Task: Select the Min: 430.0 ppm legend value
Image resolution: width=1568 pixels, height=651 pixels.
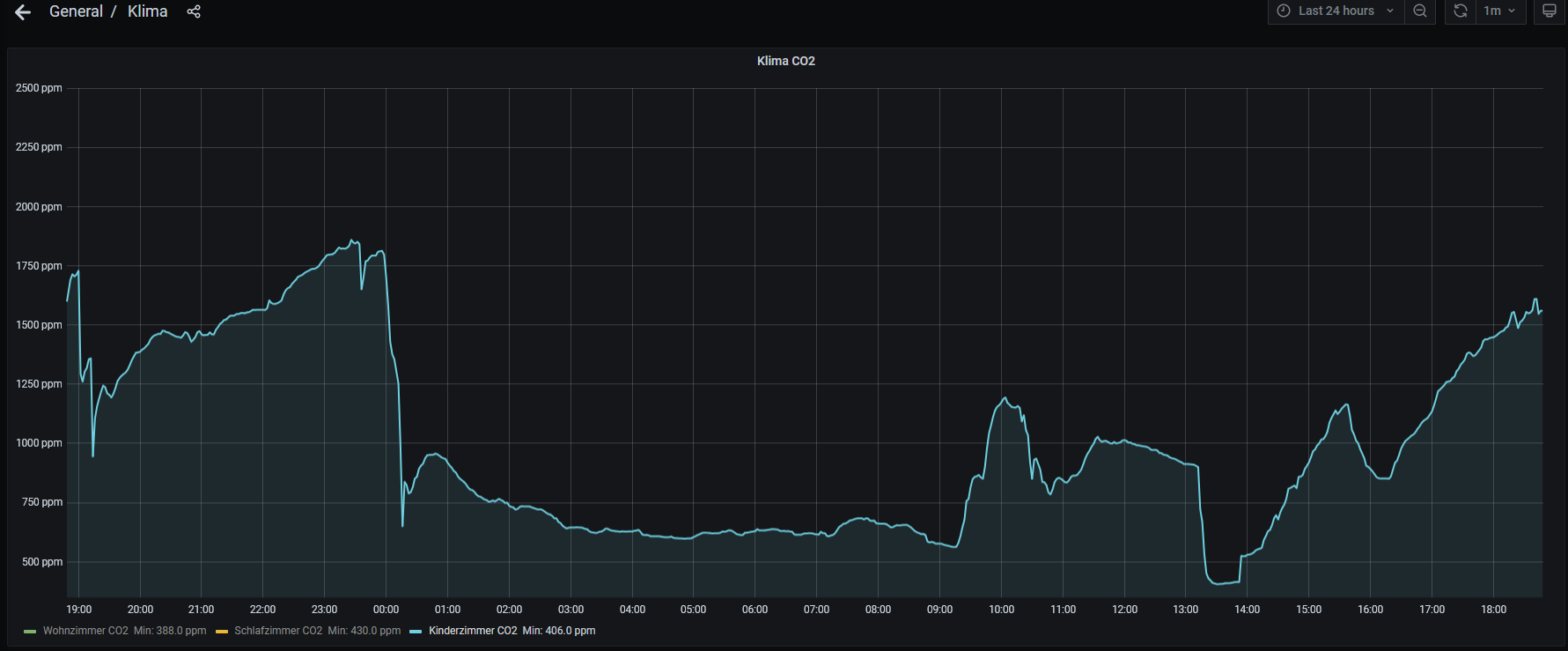Action: (364, 631)
